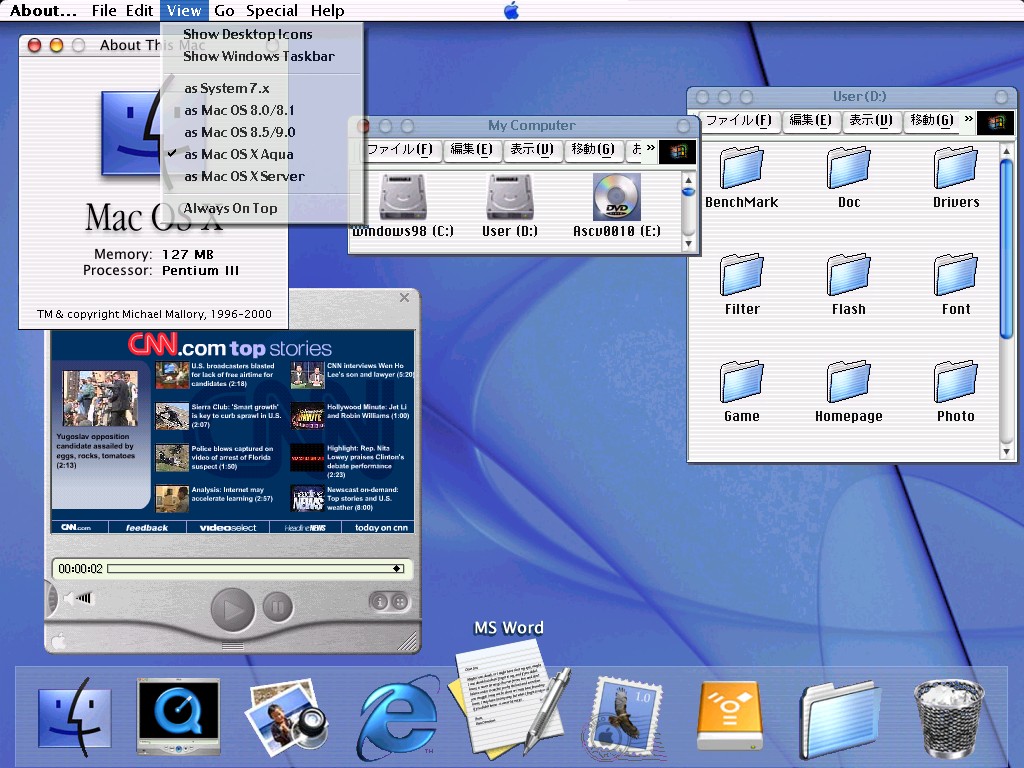Screen dimensions: 1024x768
Task: Open 表示(V) menu in My Computer window
Action: [x=532, y=150]
